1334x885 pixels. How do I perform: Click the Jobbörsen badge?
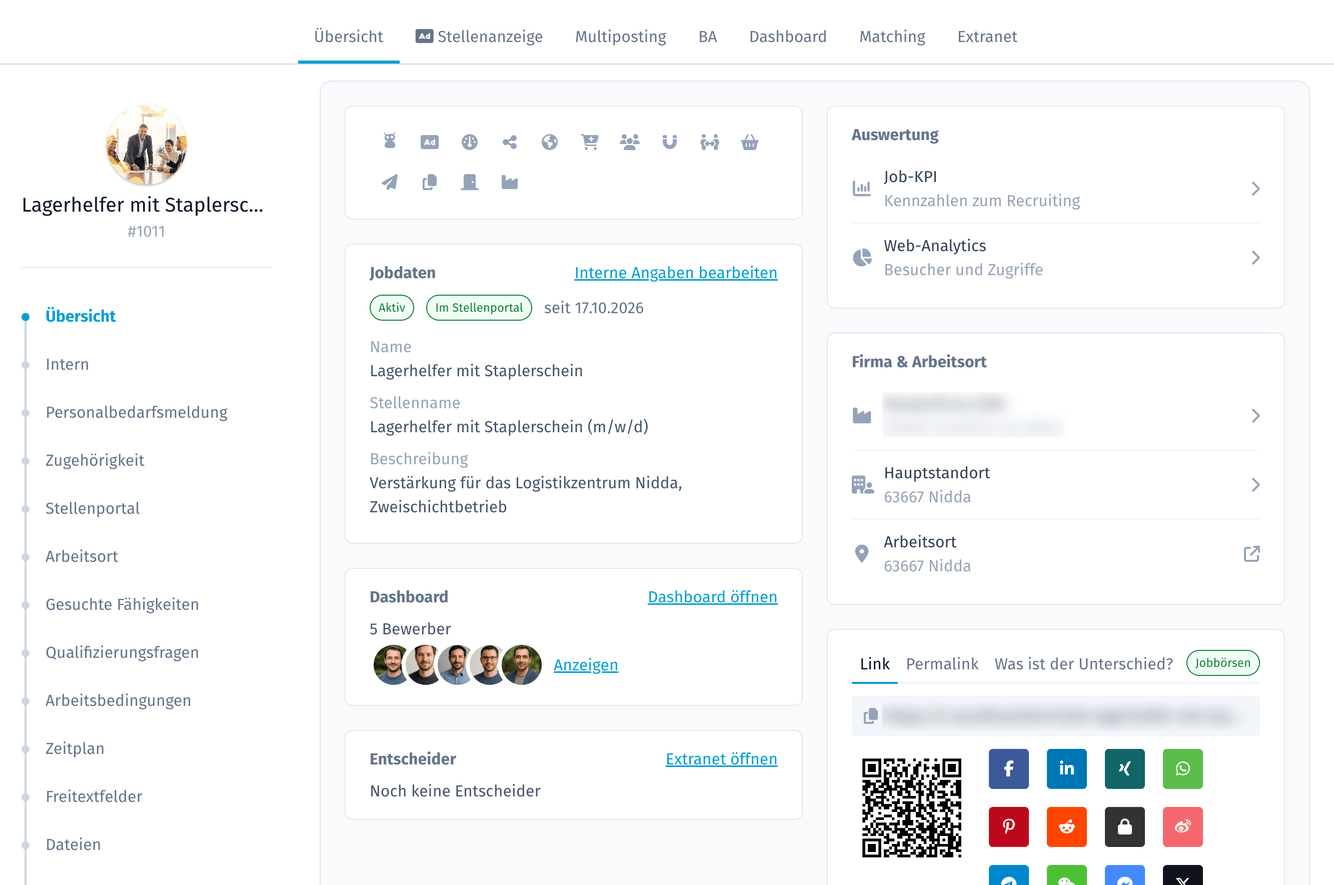1223,663
